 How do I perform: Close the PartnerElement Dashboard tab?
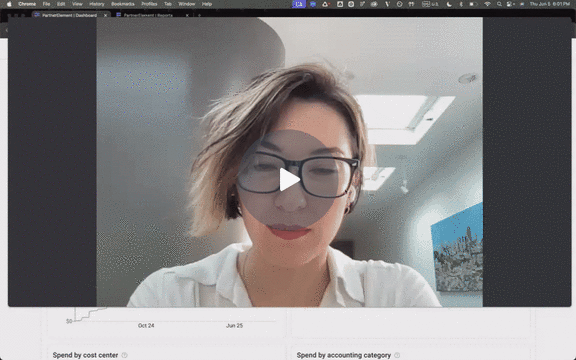point(105,15)
